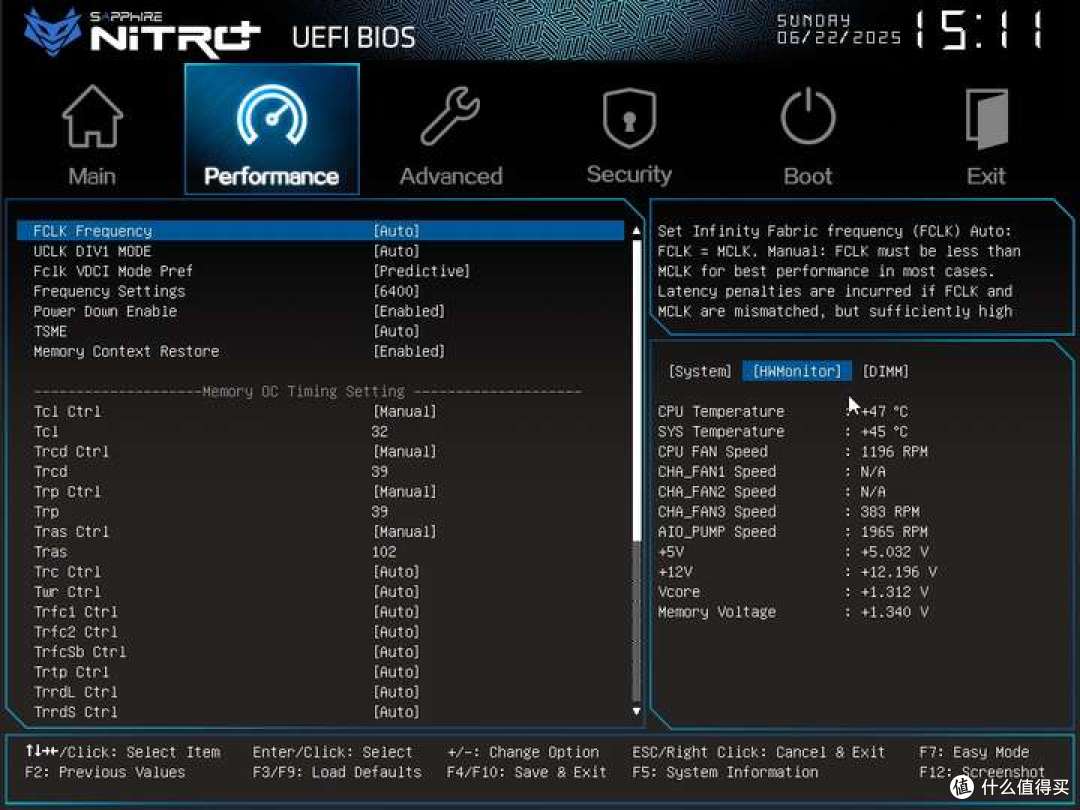This screenshot has width=1080, height=810.
Task: Click the F5: System Information hint
Action: [x=725, y=771]
